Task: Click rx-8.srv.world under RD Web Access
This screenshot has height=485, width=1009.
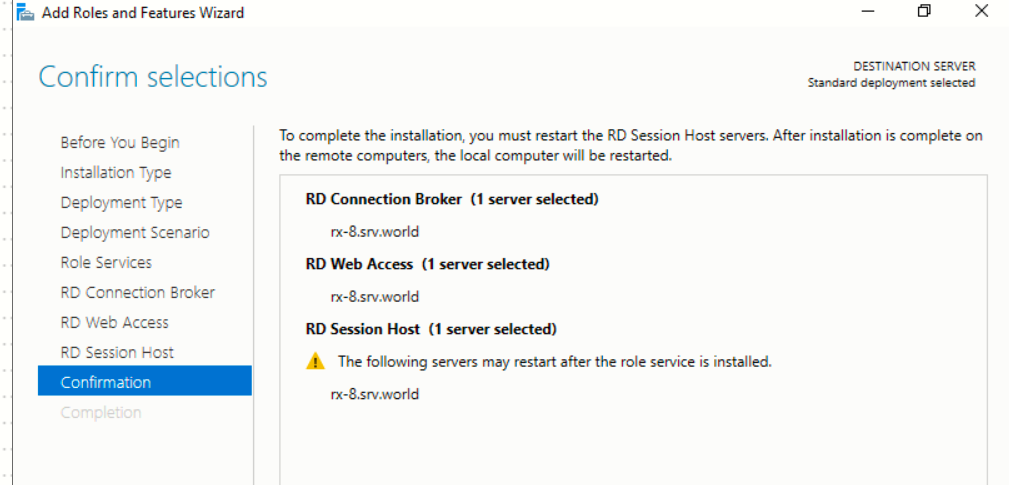Action: [375, 296]
